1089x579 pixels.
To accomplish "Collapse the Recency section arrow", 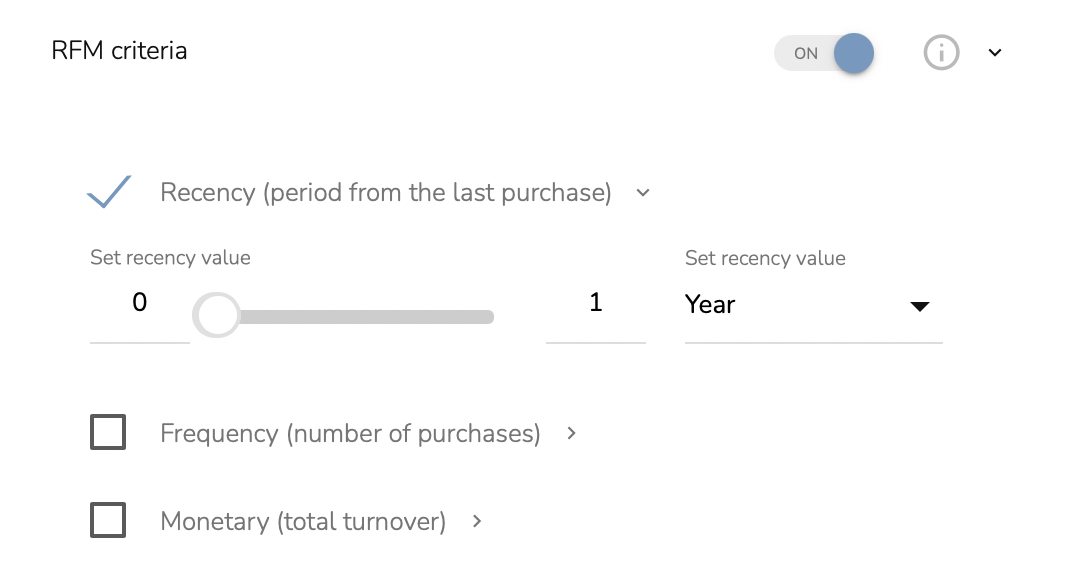I will click(x=643, y=192).
